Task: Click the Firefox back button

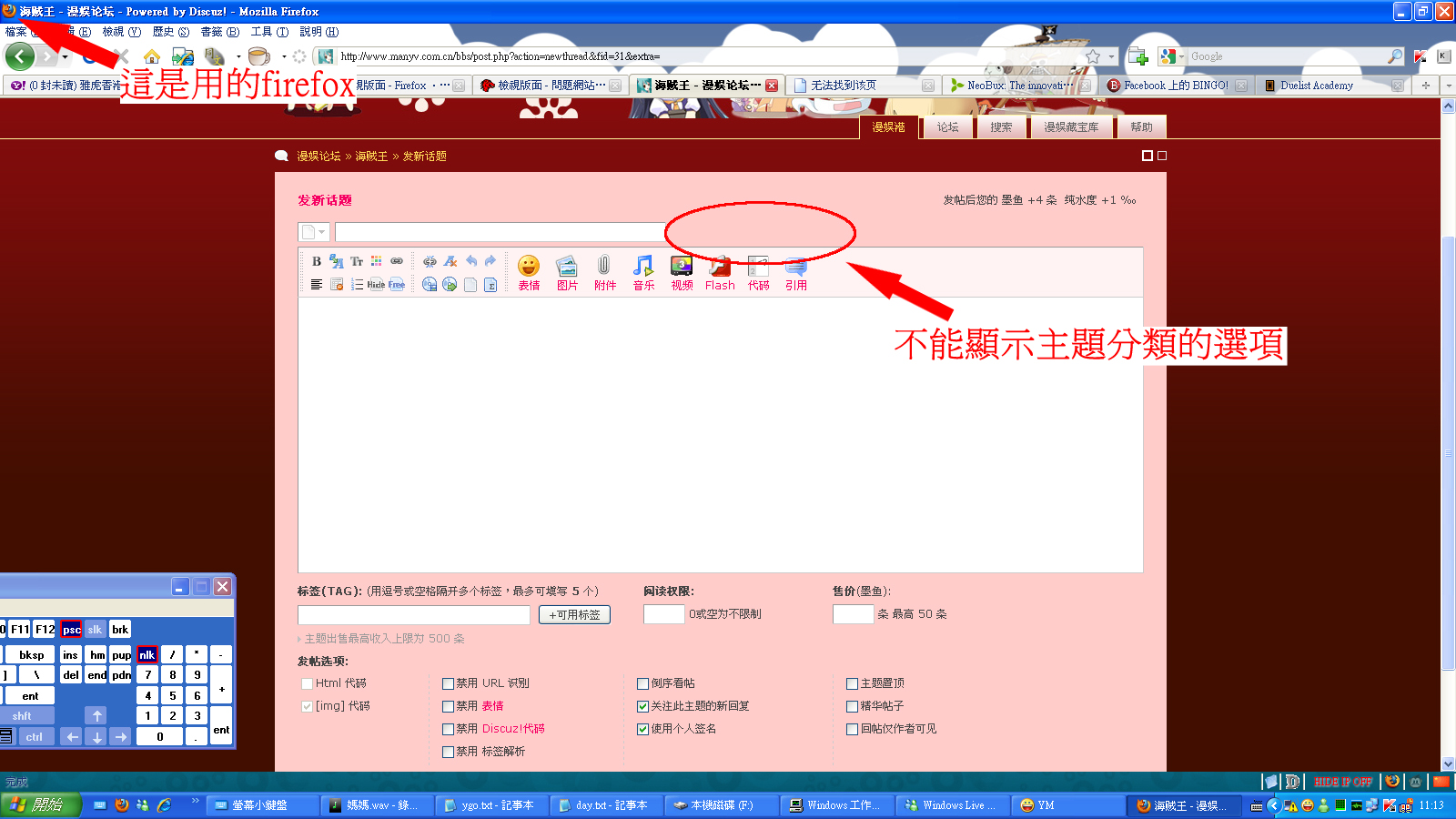Action: pos(20,56)
